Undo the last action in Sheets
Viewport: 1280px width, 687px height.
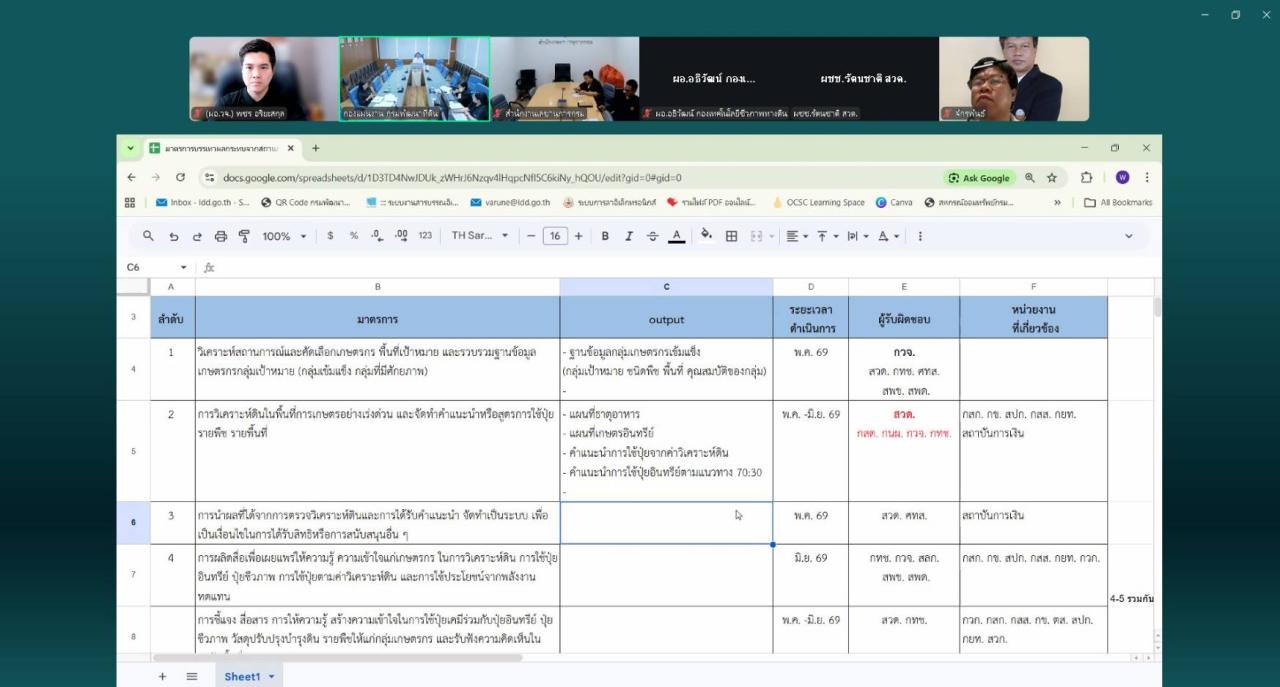click(x=173, y=236)
